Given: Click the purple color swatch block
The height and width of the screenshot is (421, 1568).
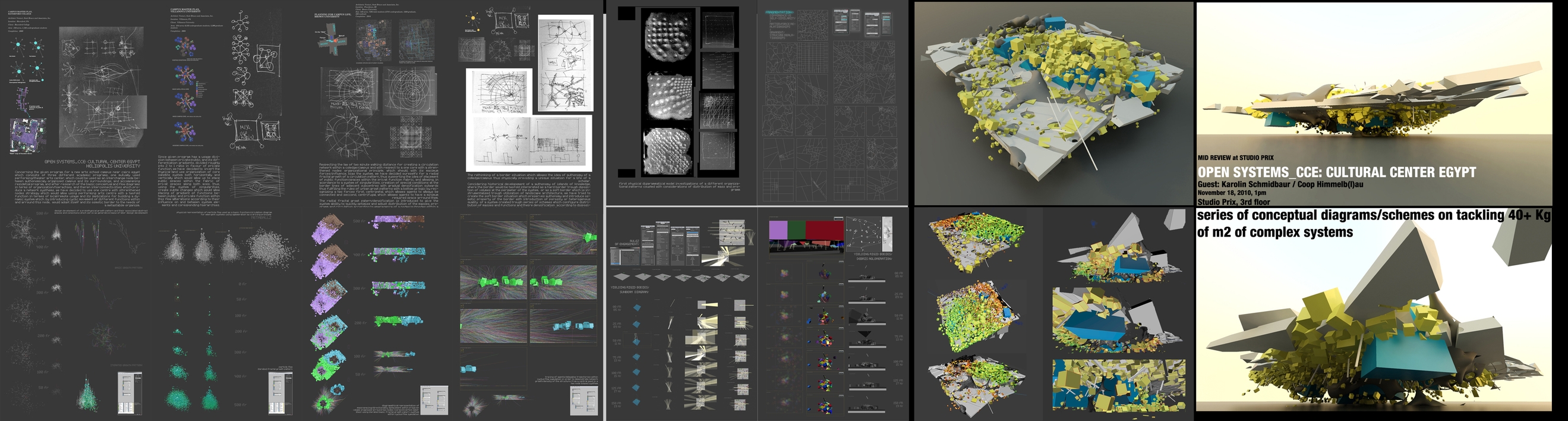Looking at the screenshot, I should coord(778,230).
